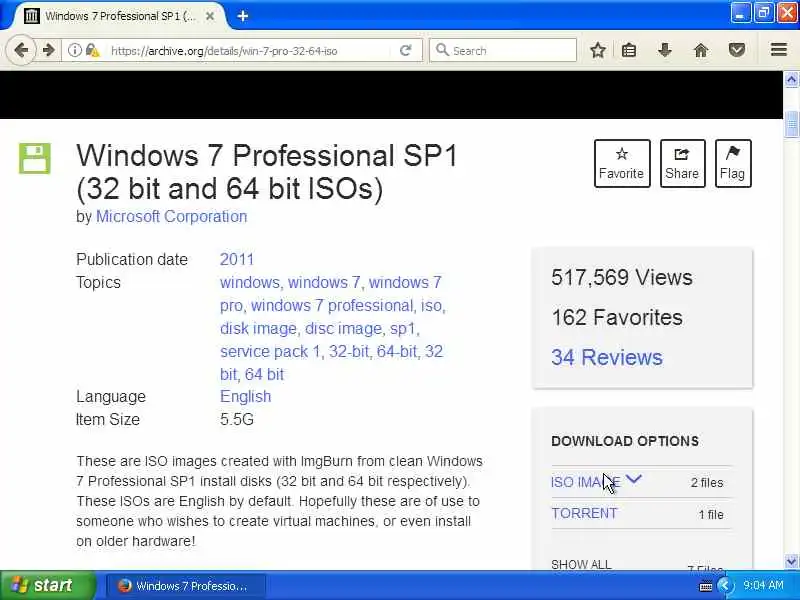
Task: Open the Downloads arrow icon
Action: 664,51
